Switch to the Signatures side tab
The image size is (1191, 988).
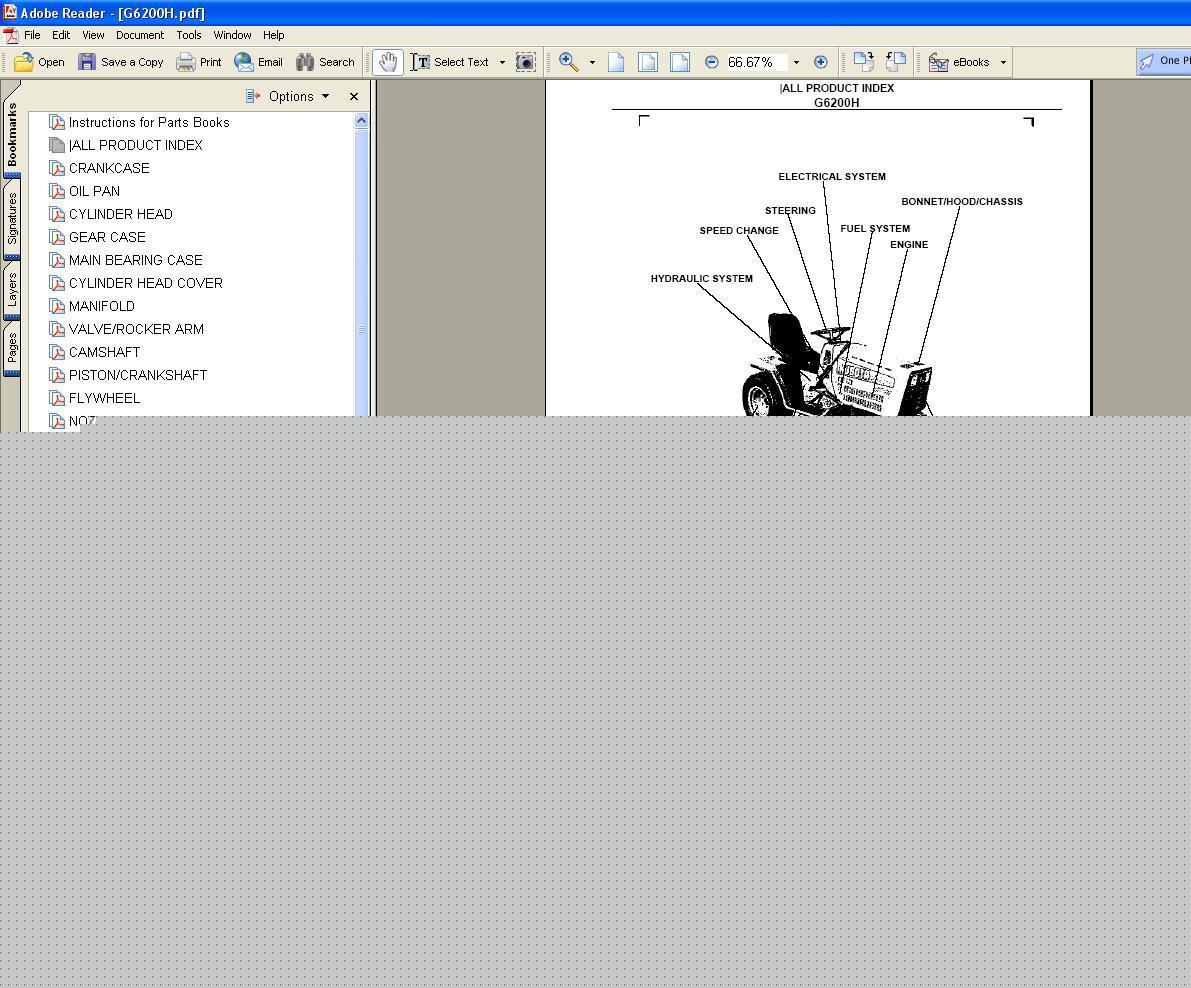point(11,219)
